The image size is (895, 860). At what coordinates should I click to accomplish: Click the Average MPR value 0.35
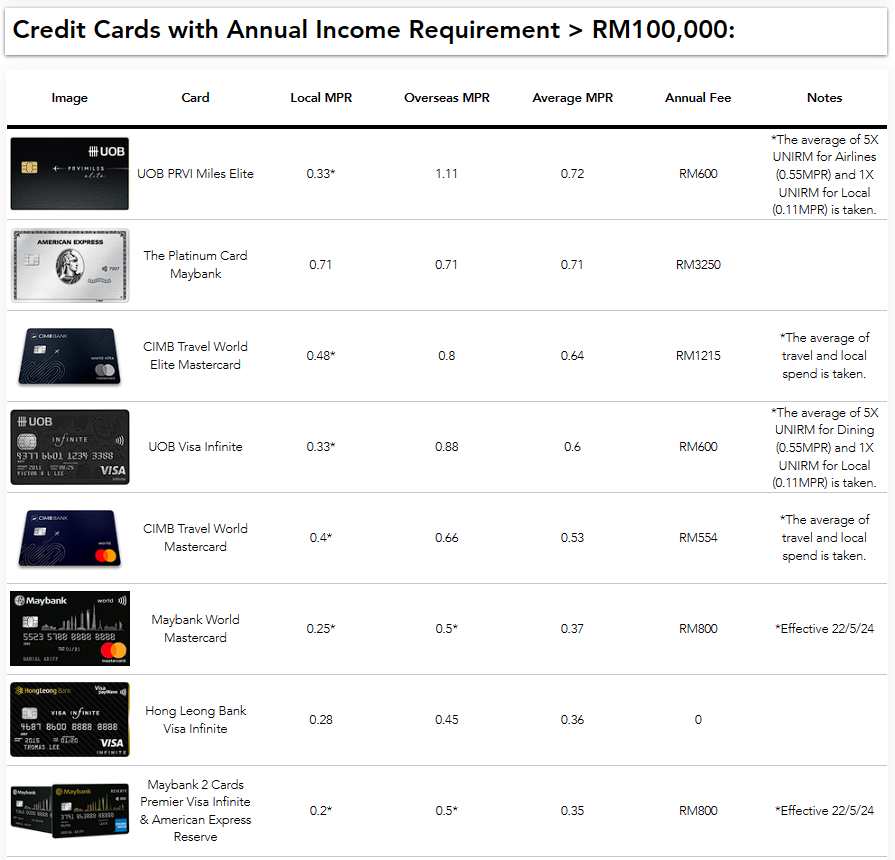[573, 810]
